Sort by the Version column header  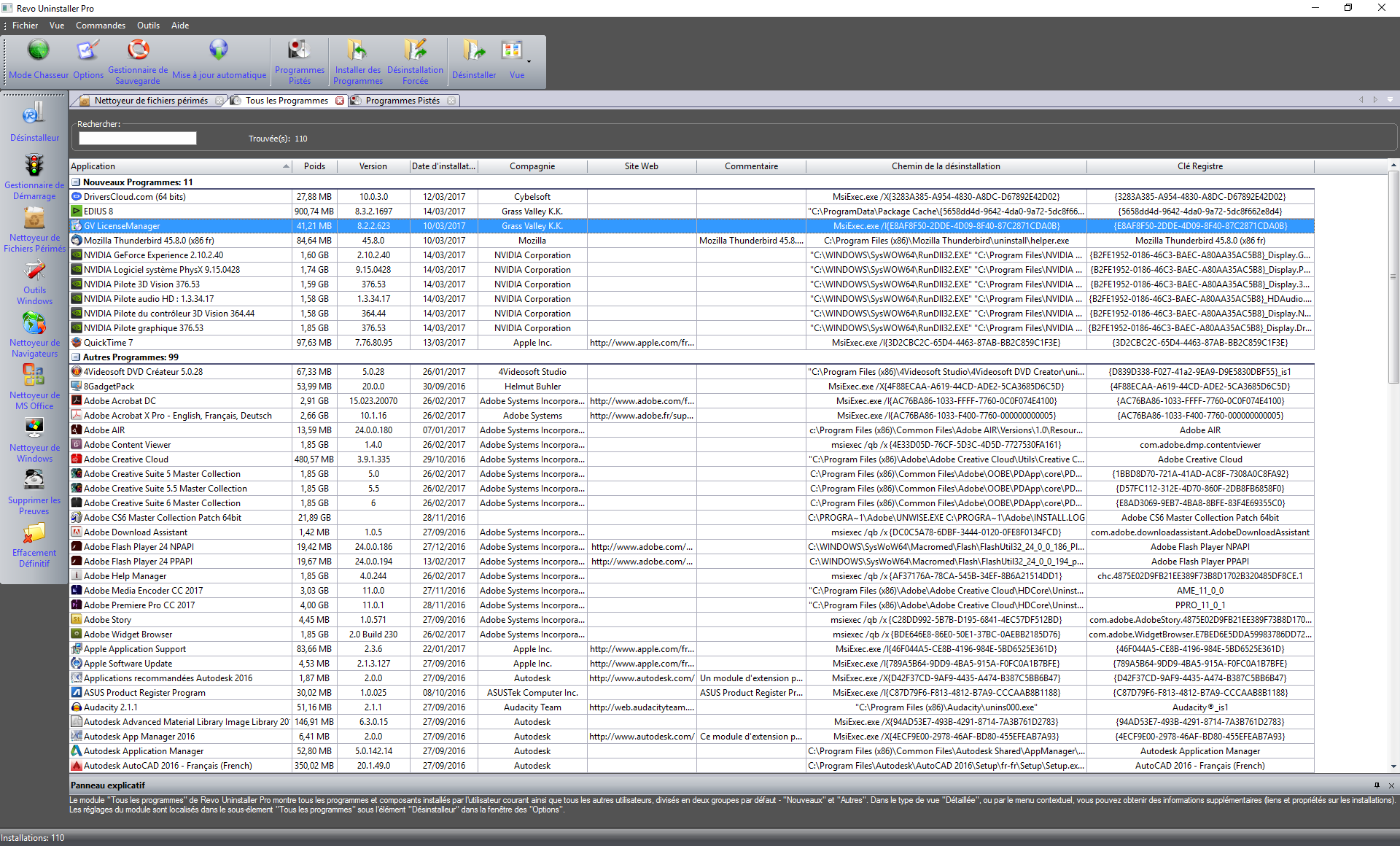click(373, 166)
